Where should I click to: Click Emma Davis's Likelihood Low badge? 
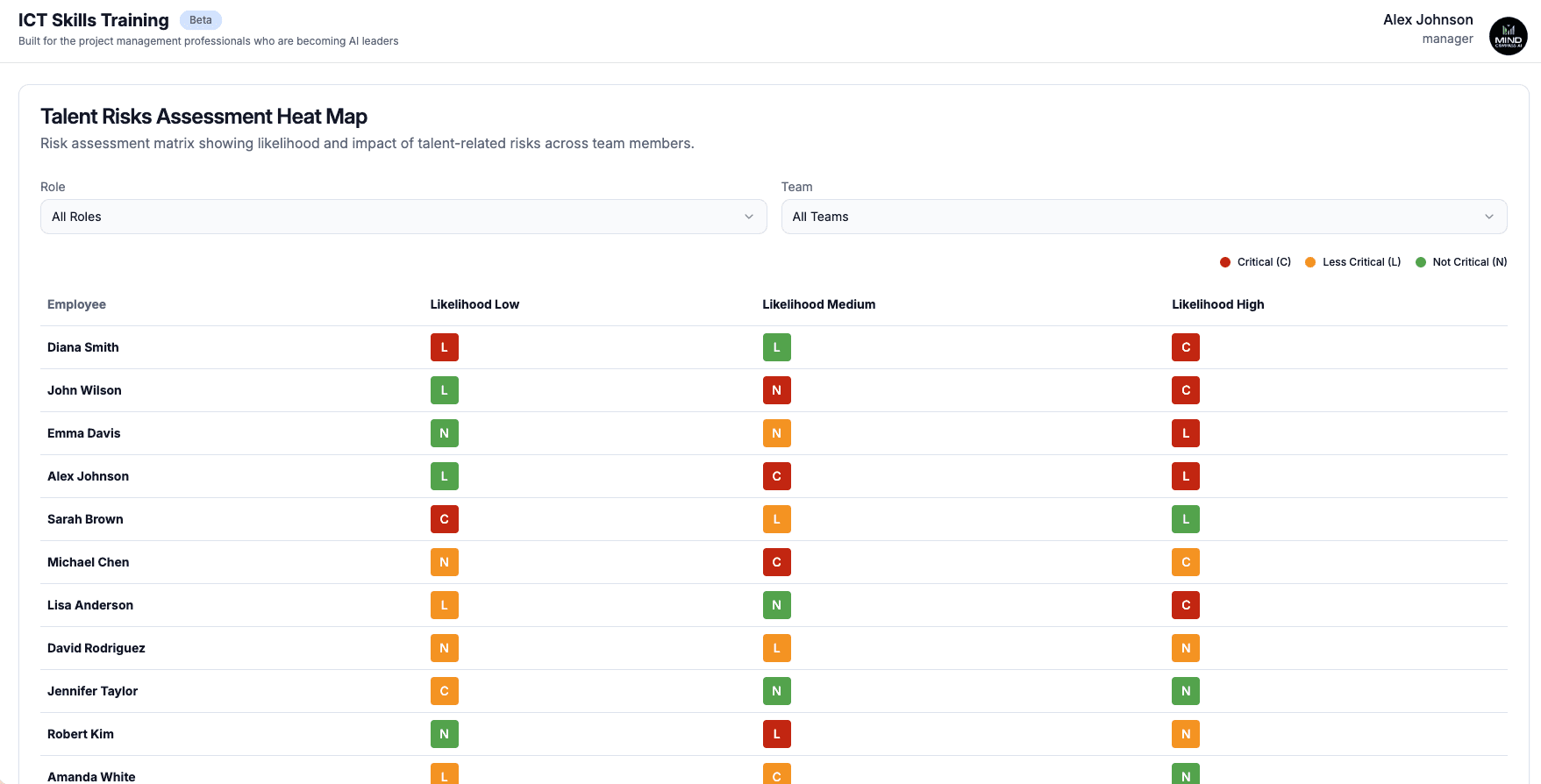[445, 433]
